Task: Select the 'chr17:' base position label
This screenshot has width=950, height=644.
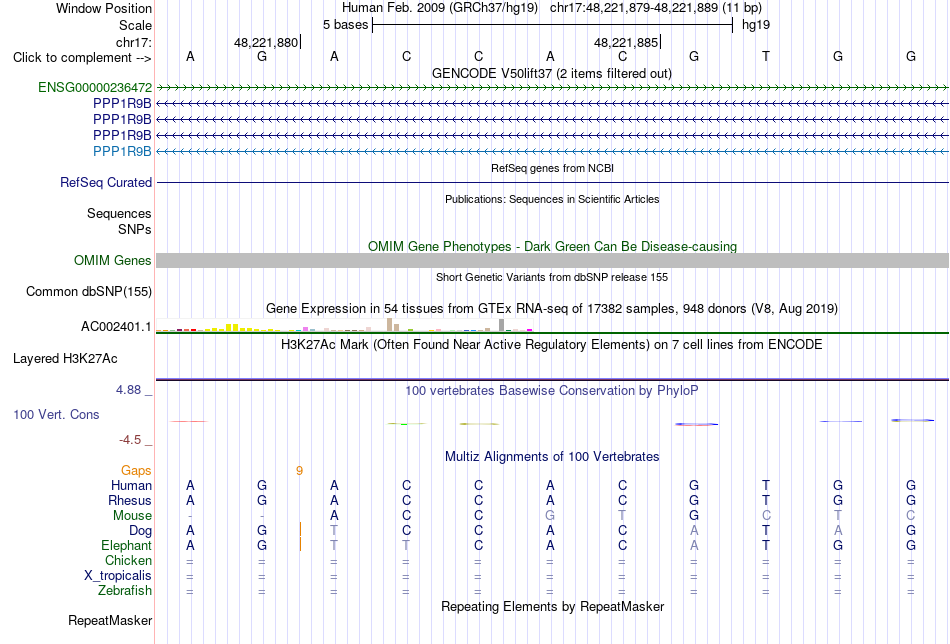Action: coord(134,42)
